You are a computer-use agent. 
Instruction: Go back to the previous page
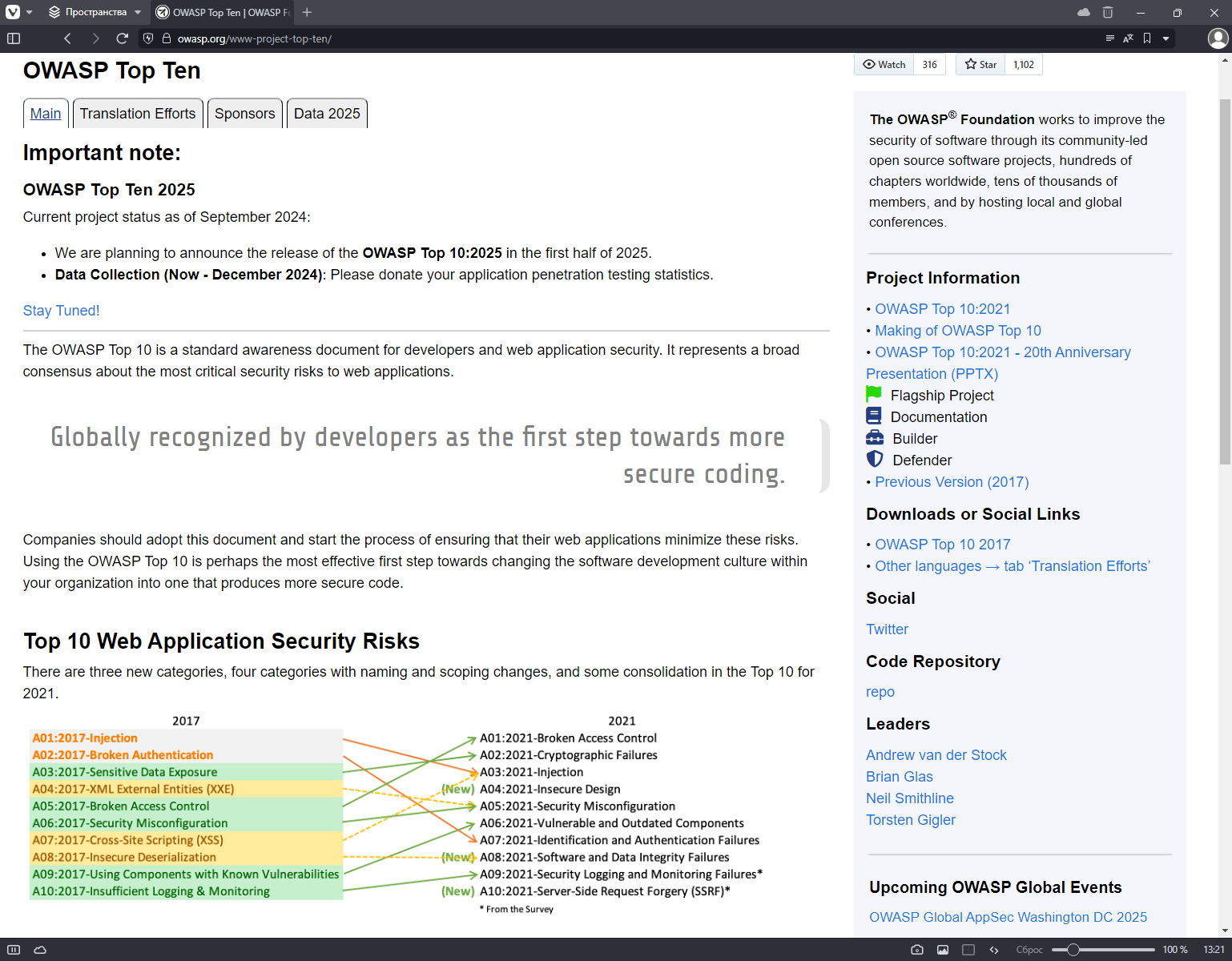coord(67,38)
